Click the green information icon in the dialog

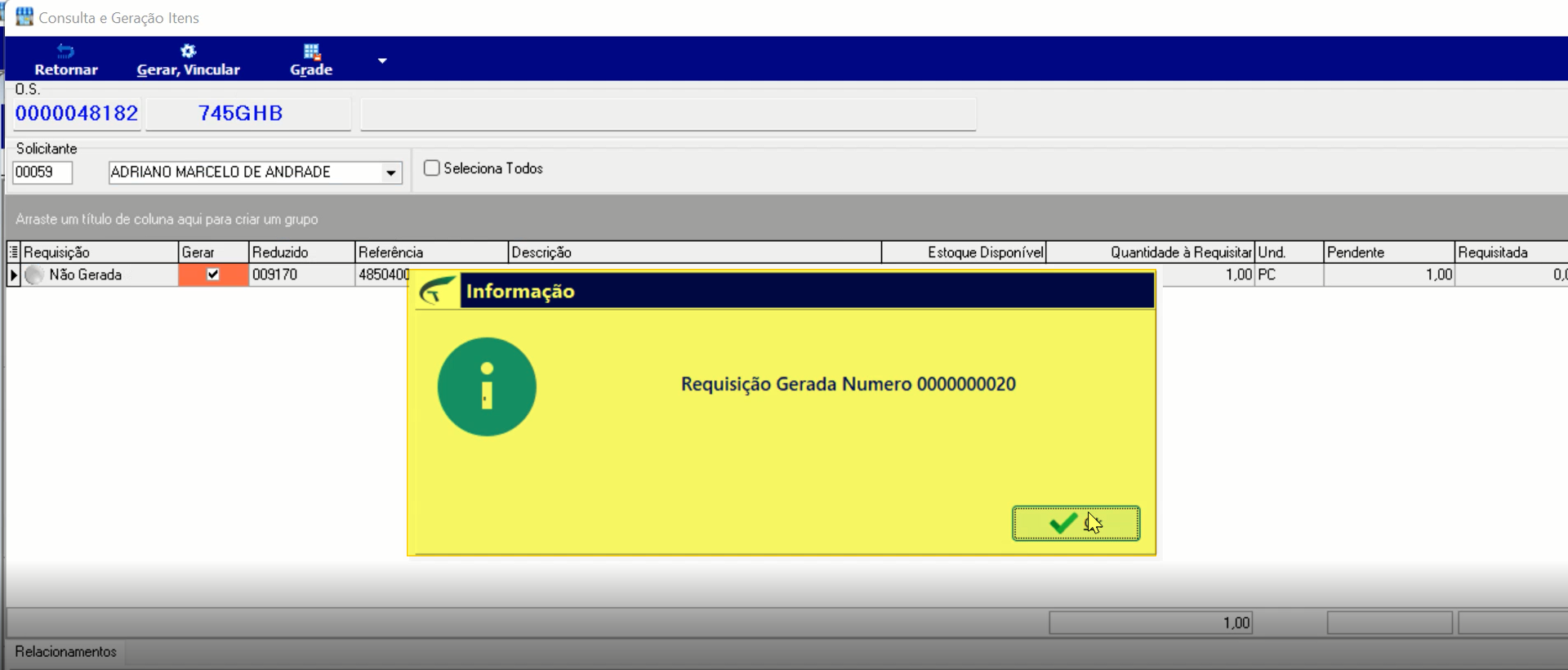487,386
